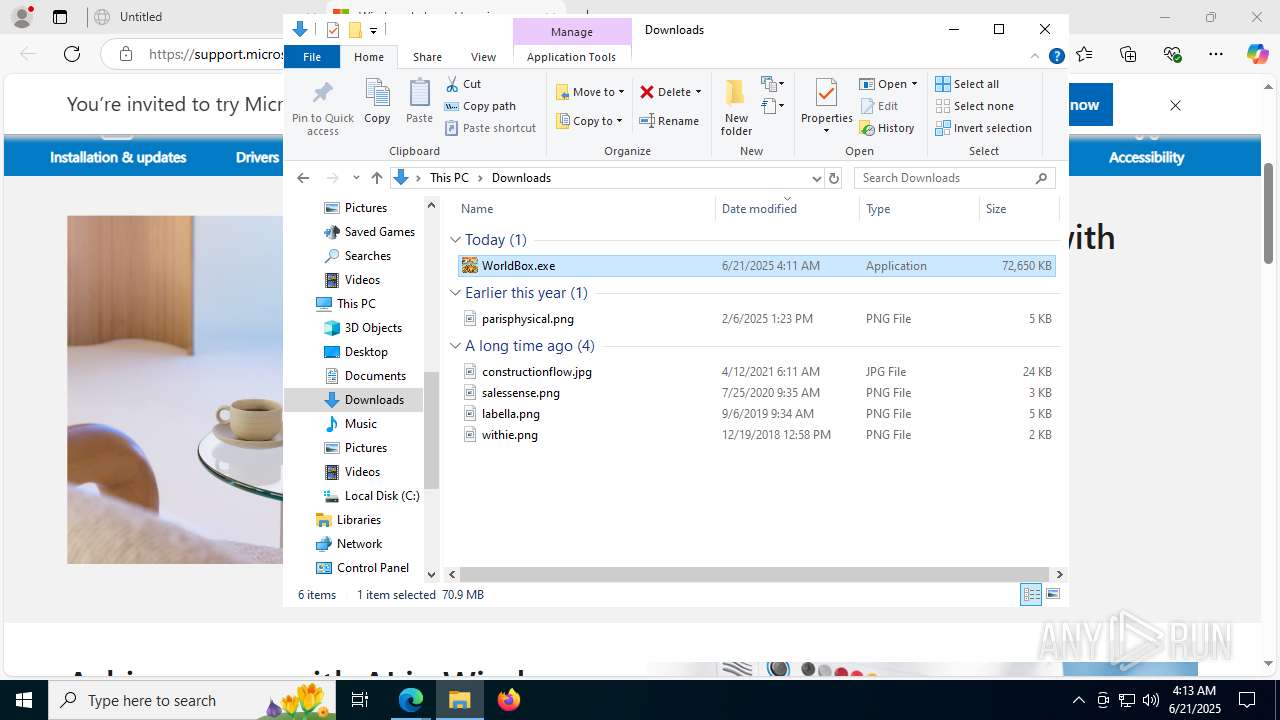
Task: Pin selection to Quick access
Action: pos(323,108)
